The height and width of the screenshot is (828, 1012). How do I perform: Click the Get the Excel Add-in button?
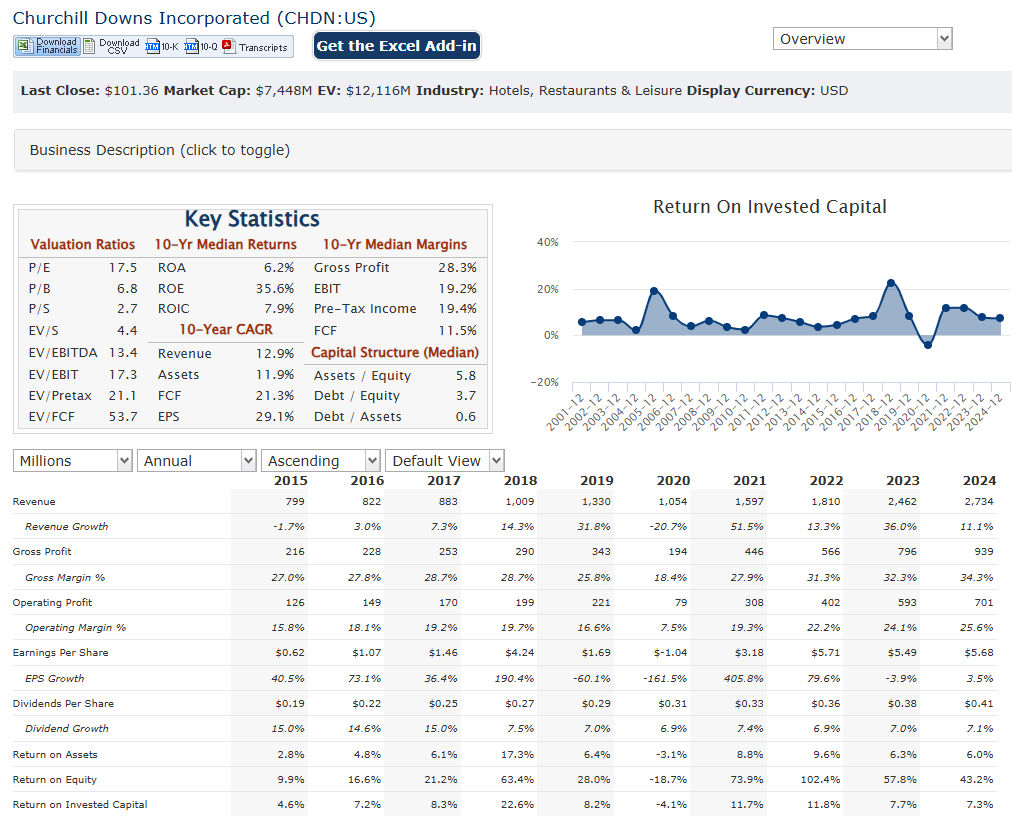[x=397, y=46]
